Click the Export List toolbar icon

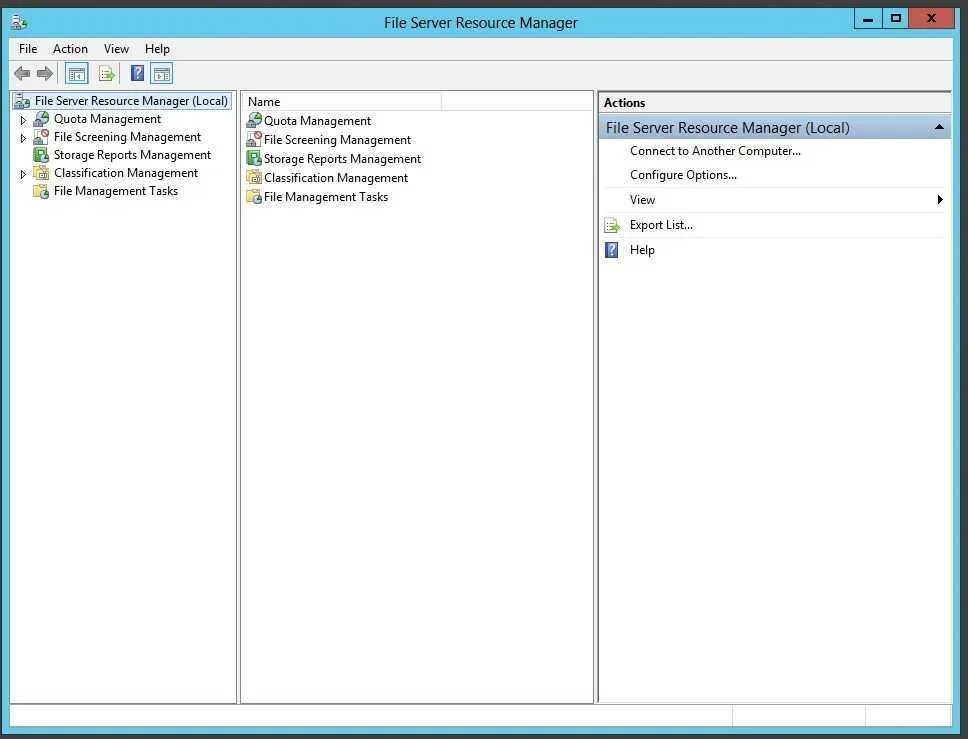pyautogui.click(x=106, y=74)
